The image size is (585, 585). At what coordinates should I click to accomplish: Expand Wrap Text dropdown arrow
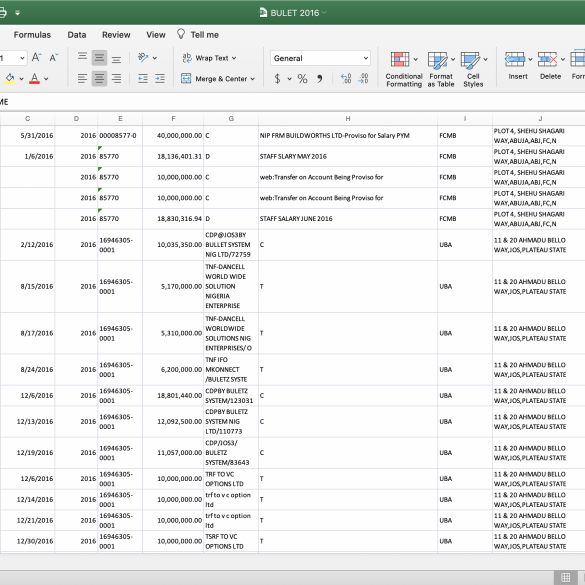tap(234, 58)
